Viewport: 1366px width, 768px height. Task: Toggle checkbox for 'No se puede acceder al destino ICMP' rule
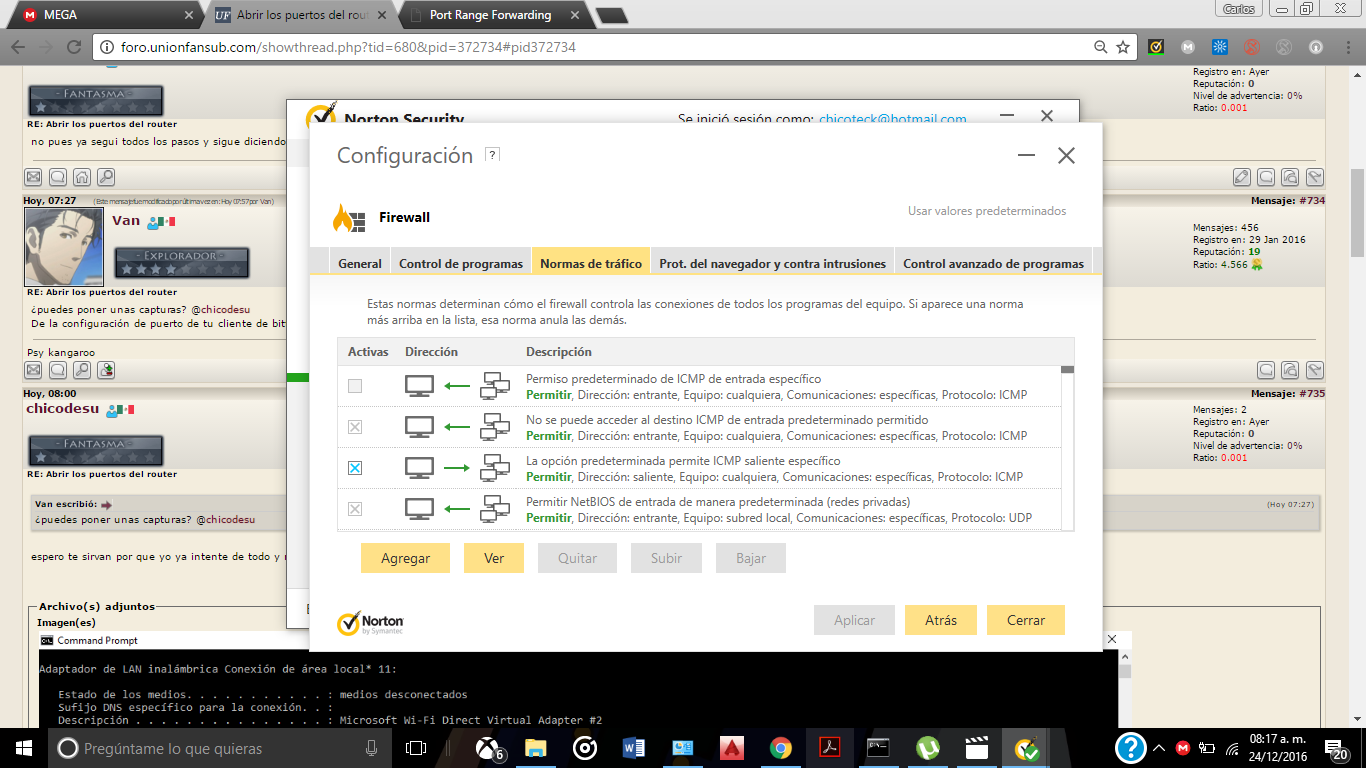(355, 427)
